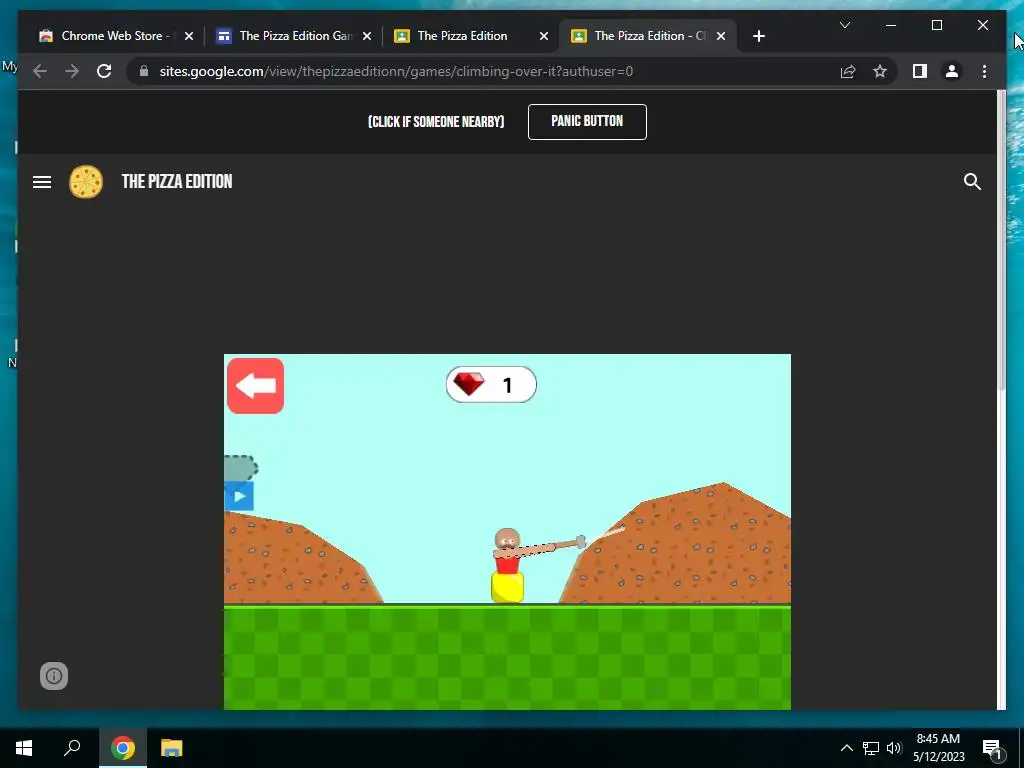Expand the tab search chevron
Viewport: 1024px width, 768px height.
[844, 25]
